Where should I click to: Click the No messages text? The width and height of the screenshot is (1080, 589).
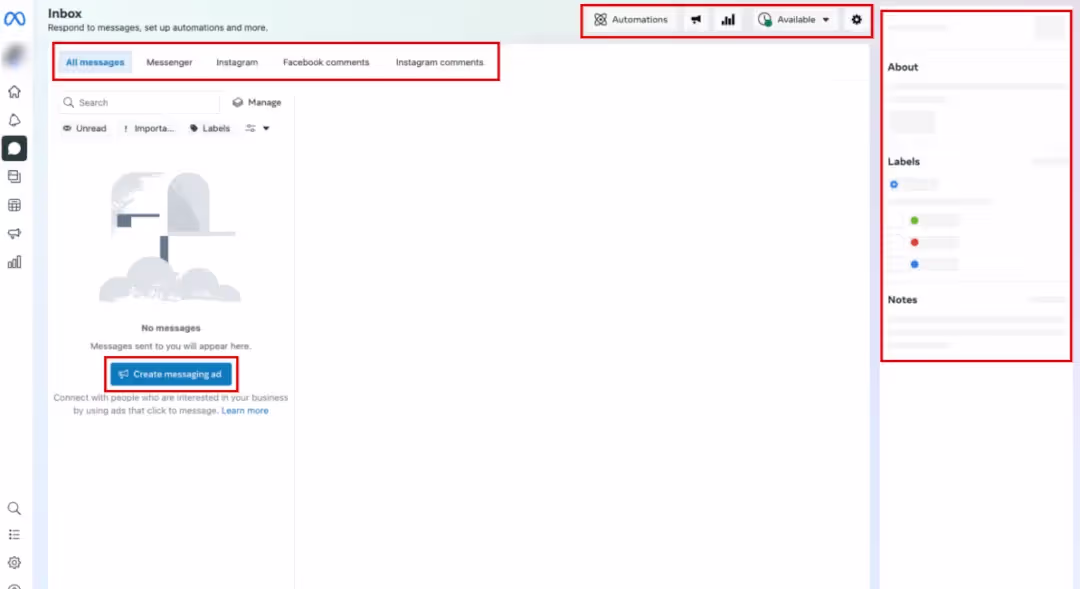[x=171, y=328]
